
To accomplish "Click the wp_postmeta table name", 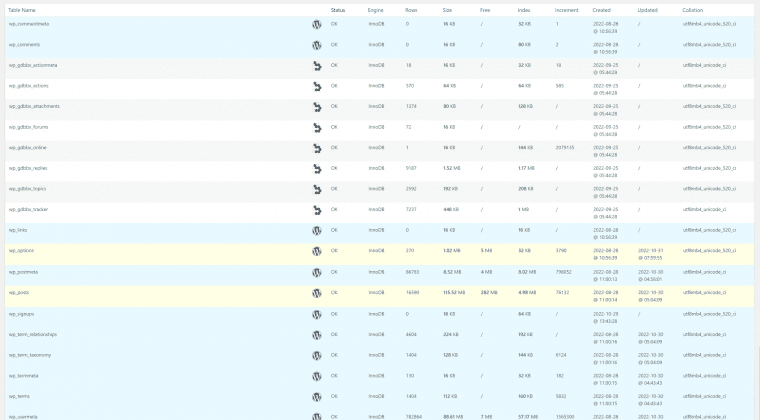I will pyautogui.click(x=23, y=272).
